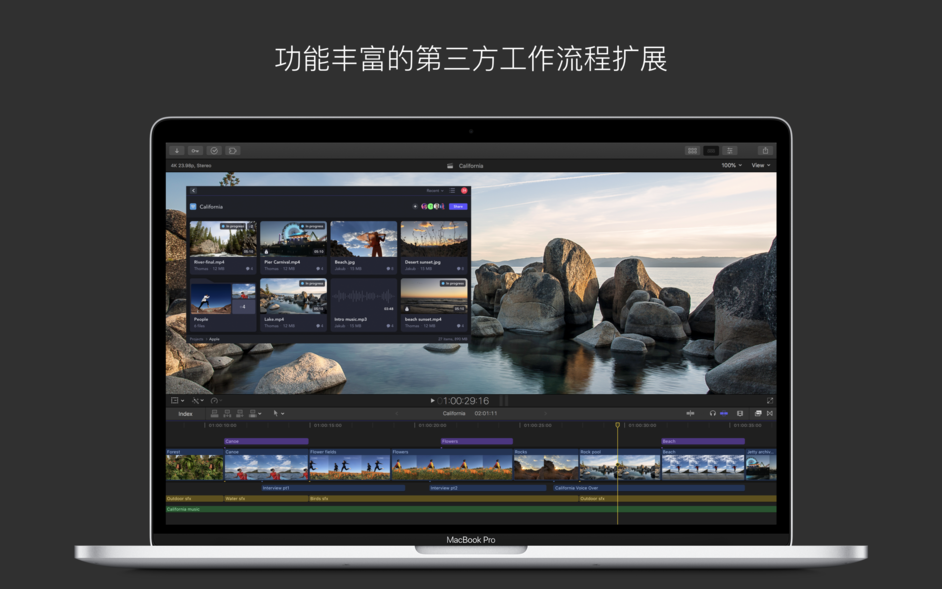
Task: Open the Frame.io workflow extension icon
Action: [232, 148]
